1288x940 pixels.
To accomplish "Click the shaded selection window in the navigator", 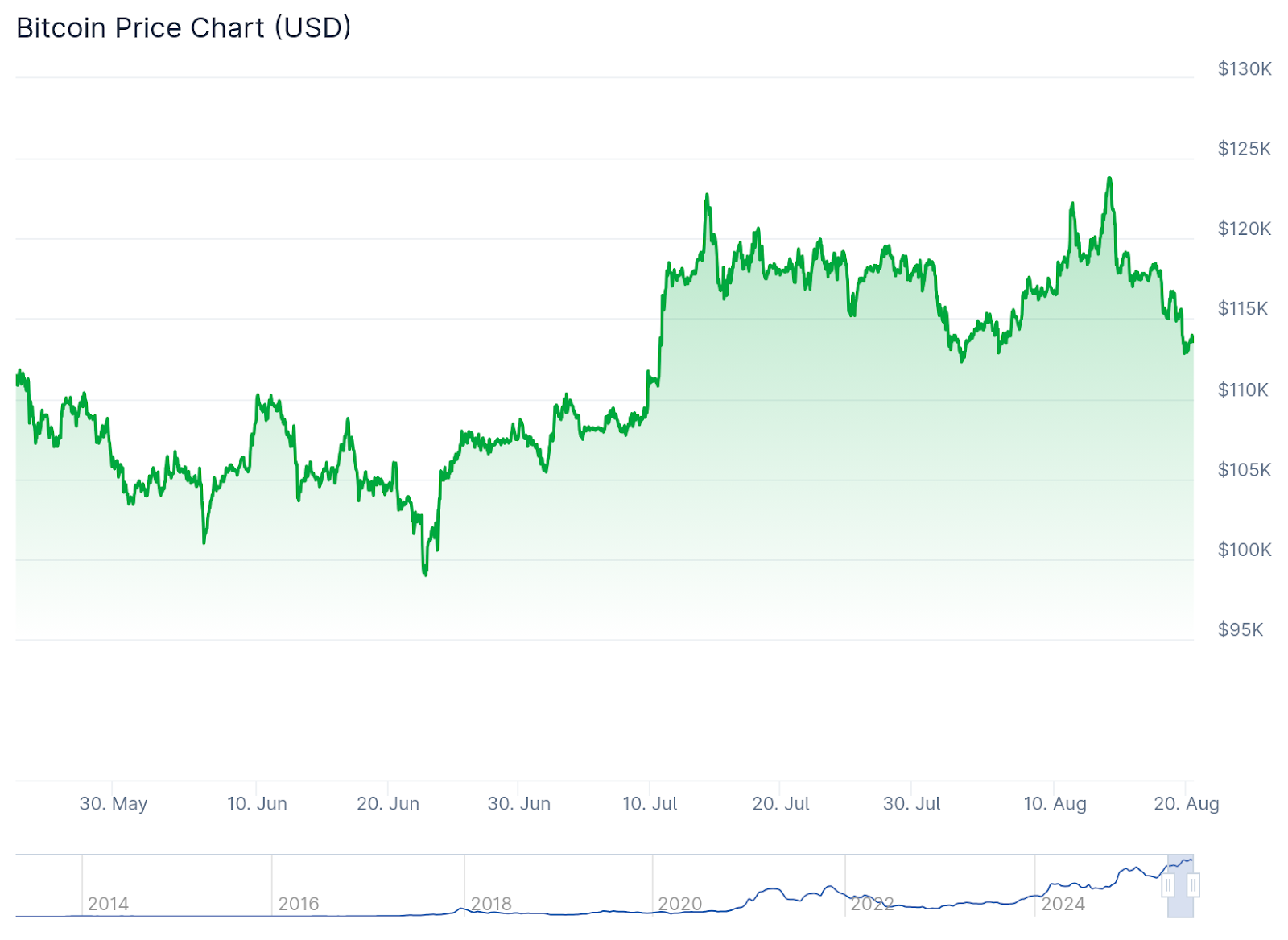I will (1180, 901).
